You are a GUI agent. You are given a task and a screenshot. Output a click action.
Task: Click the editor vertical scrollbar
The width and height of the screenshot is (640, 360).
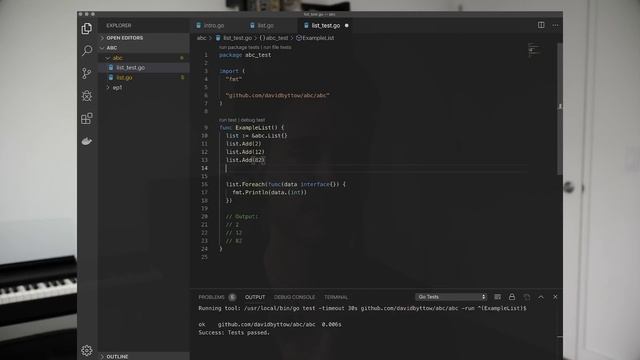pyautogui.click(x=560, y=108)
